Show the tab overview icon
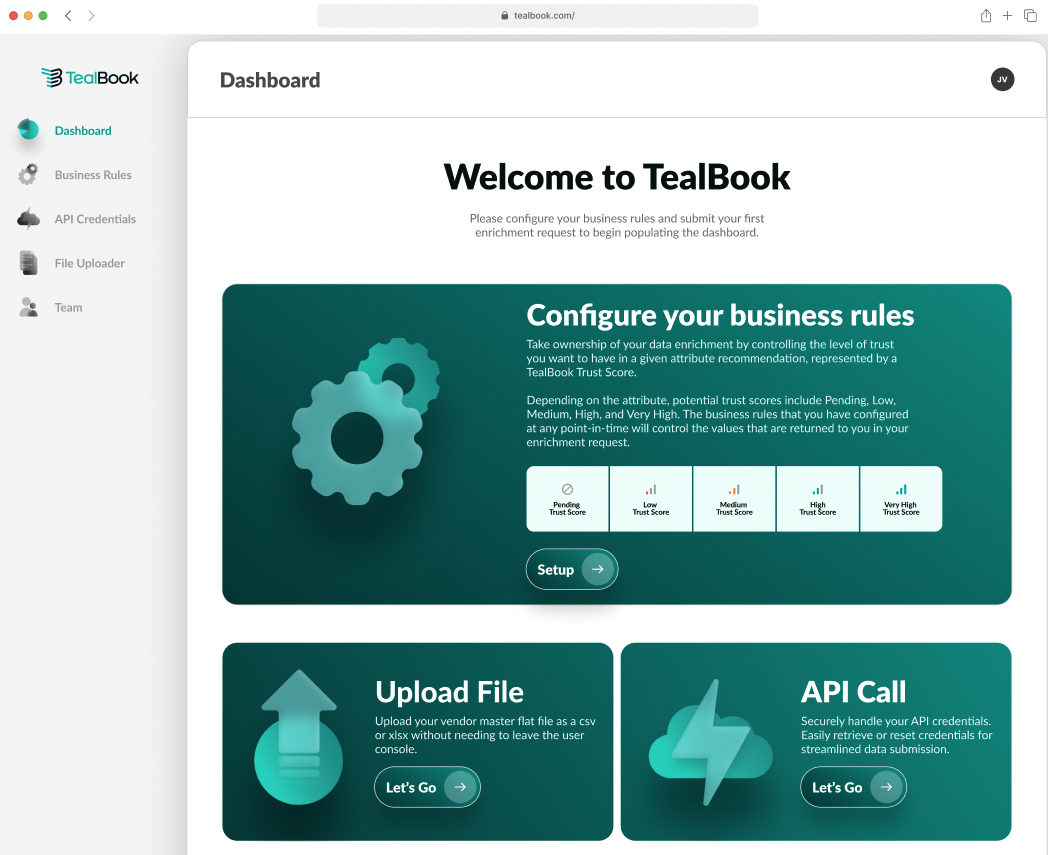 click(1030, 15)
